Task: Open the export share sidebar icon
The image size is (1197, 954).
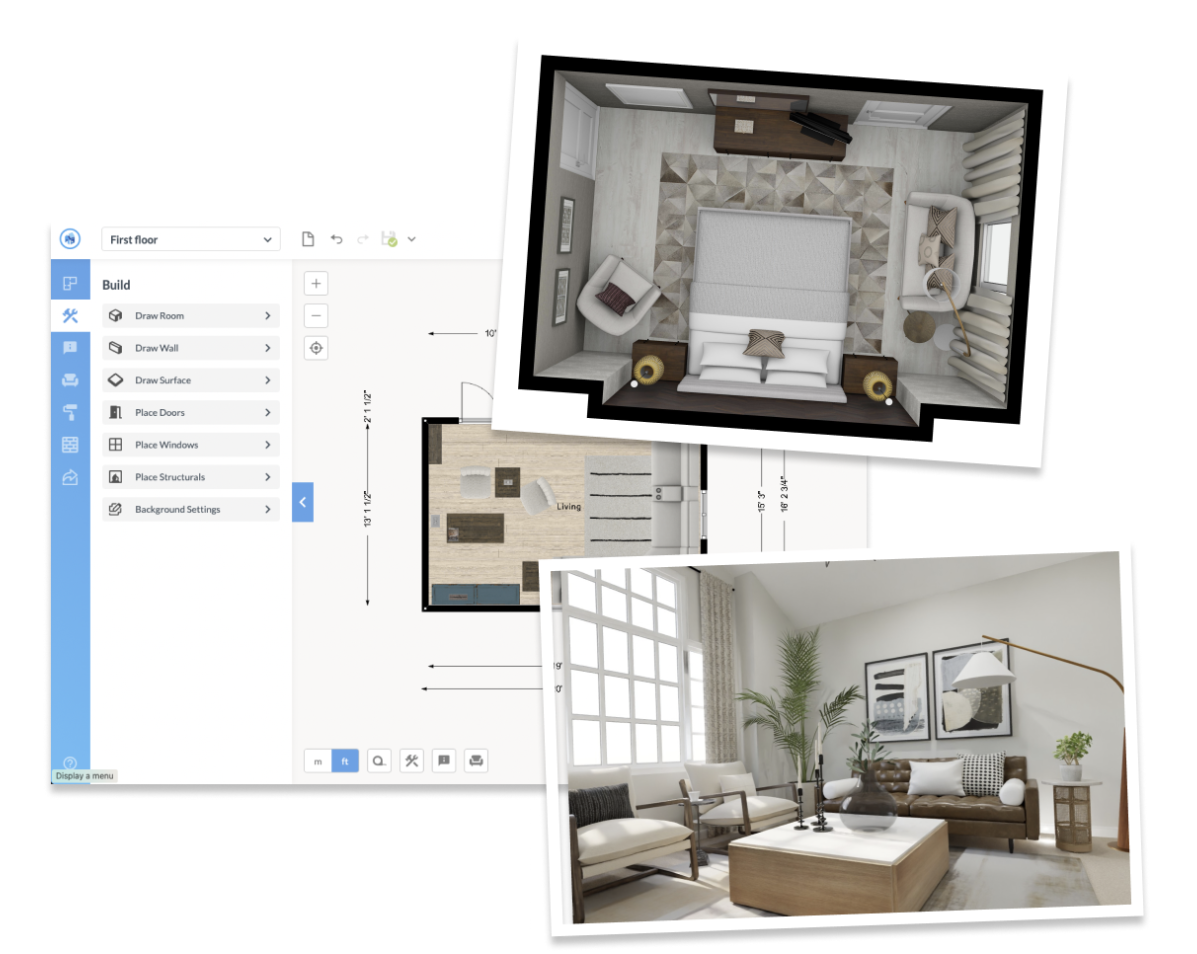Action: click(70, 477)
